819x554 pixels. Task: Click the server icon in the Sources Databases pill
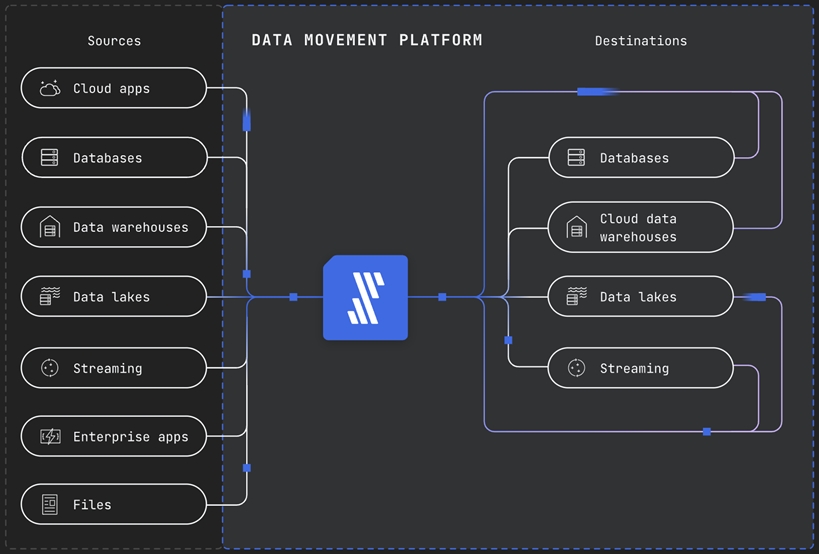click(50, 158)
